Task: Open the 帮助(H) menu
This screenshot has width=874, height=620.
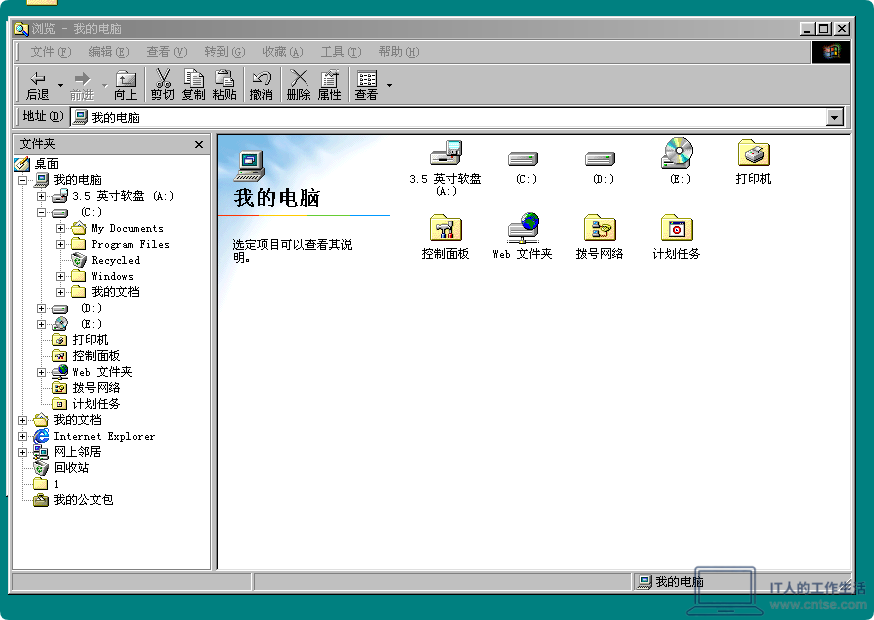Action: click(x=399, y=52)
